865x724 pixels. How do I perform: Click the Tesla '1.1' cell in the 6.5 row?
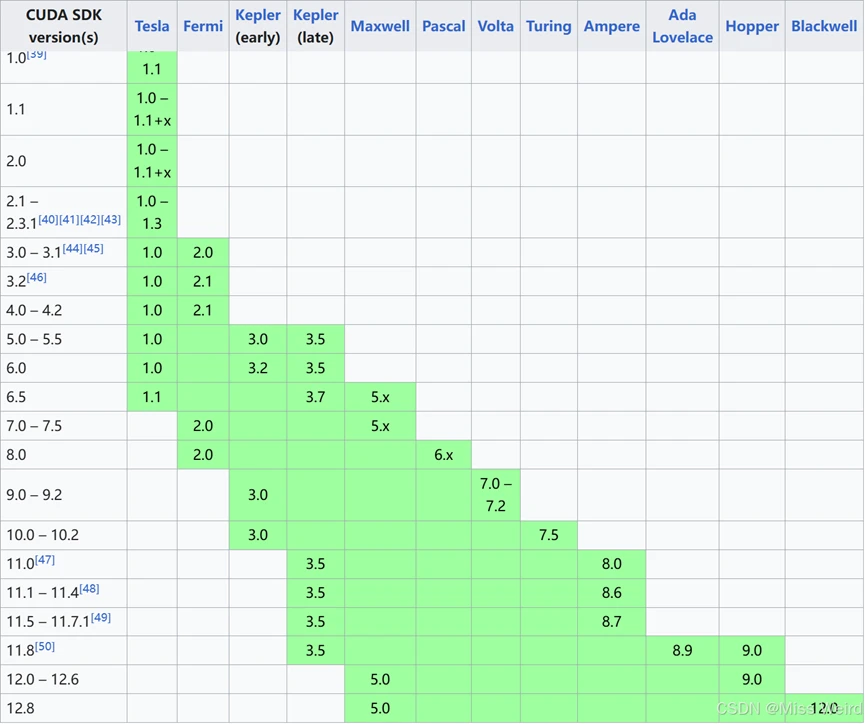click(x=152, y=397)
